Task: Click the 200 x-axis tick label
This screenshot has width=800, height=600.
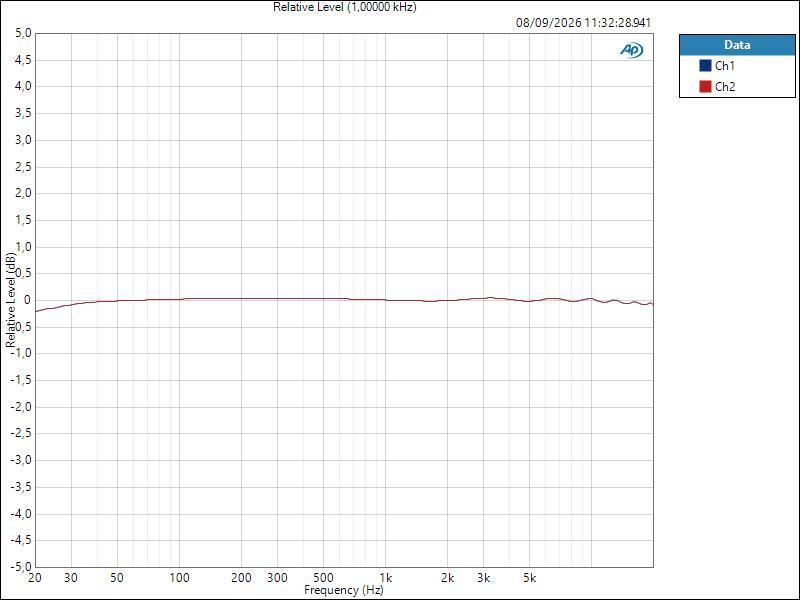Action: coord(241,578)
